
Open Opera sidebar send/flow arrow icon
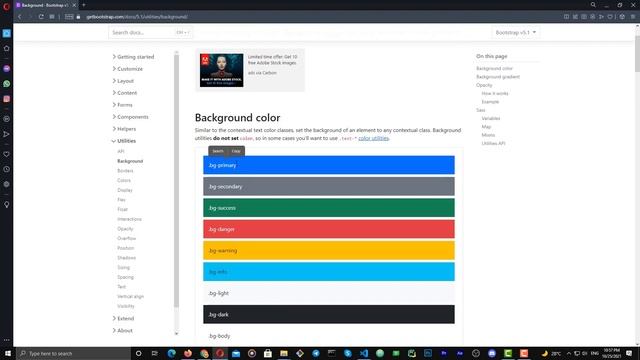[7, 134]
